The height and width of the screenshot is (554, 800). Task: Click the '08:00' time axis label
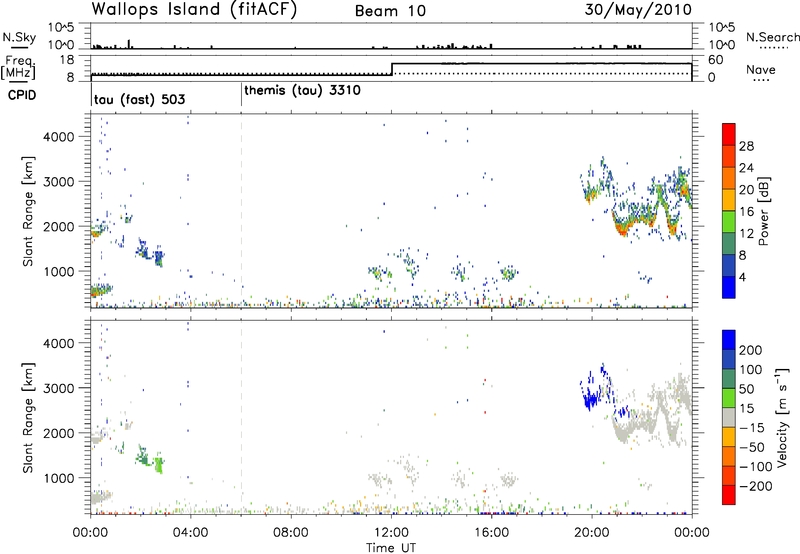[x=291, y=533]
